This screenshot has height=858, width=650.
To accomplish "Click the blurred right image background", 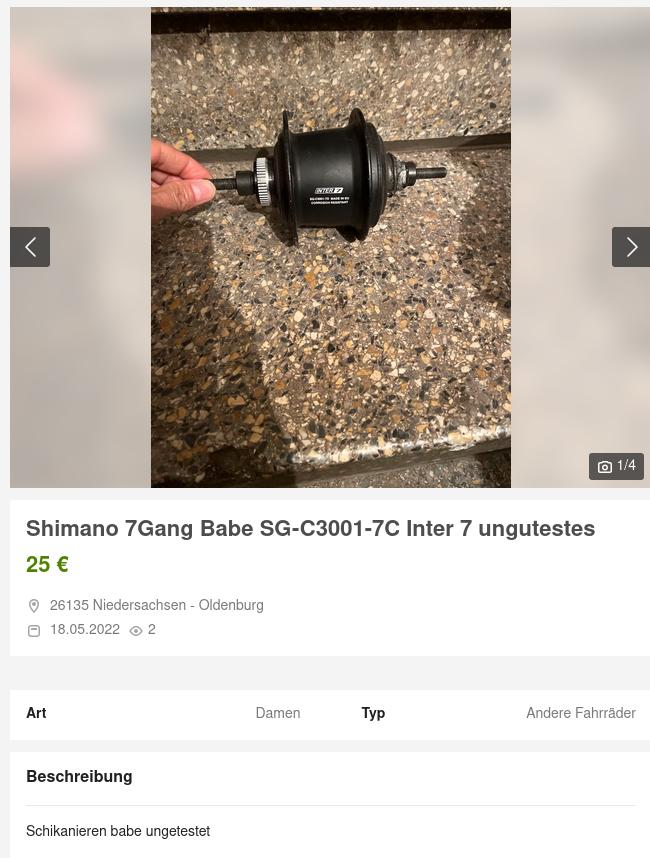I will pos(581,137).
